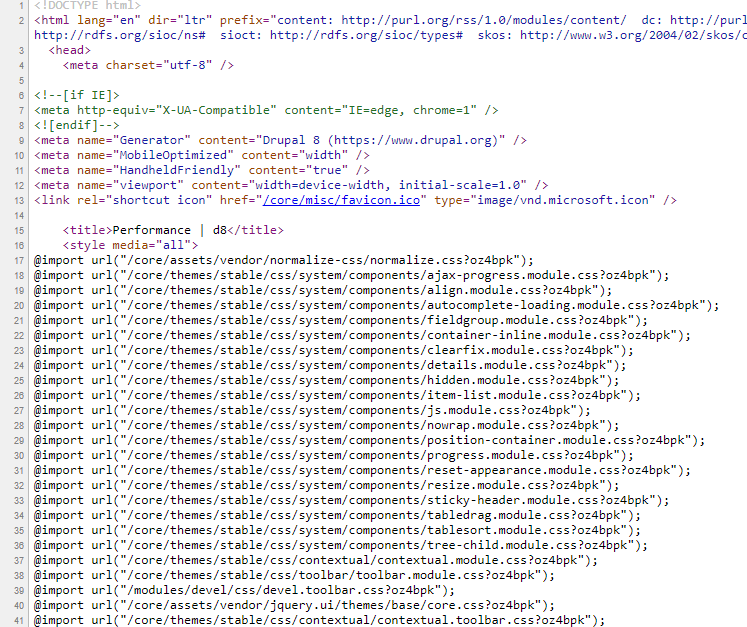Click the style media="all" tag
This screenshot has width=747, height=627.
(130, 245)
